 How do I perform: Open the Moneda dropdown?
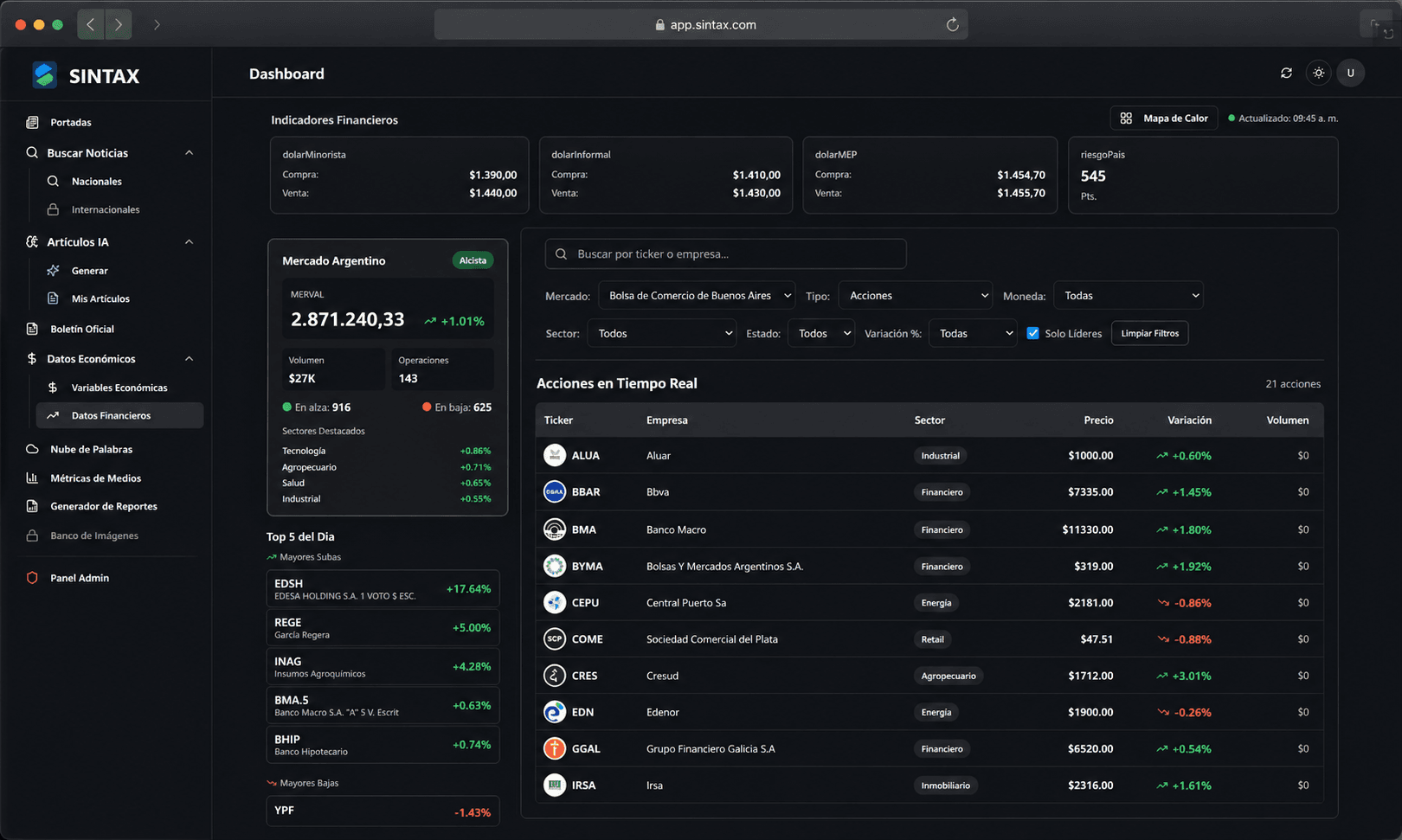[1129, 296]
